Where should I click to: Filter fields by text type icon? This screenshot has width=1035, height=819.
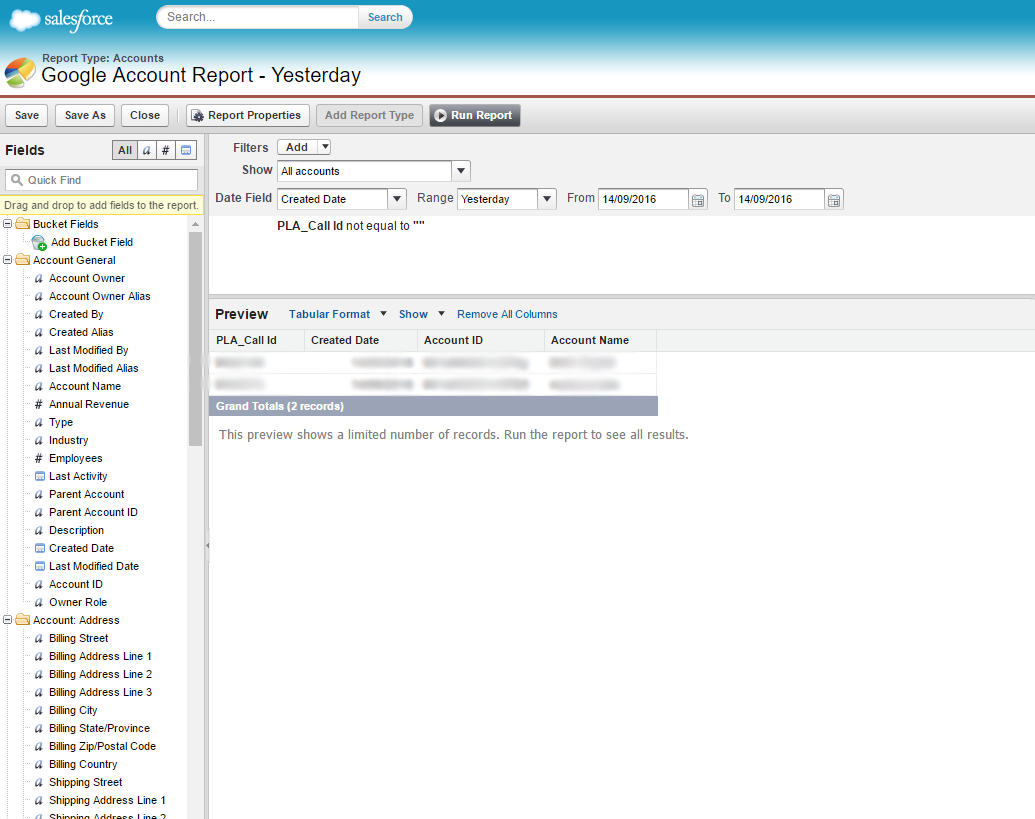(147, 150)
